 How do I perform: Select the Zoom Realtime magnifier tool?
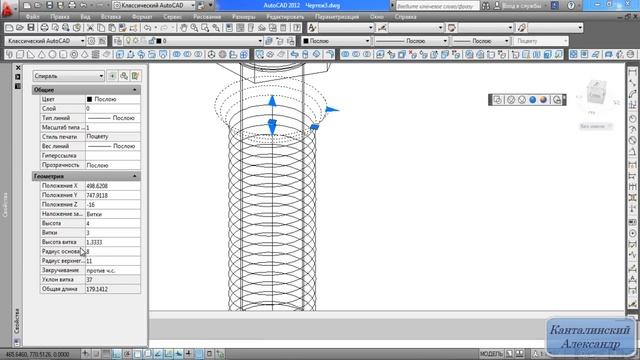[194, 28]
